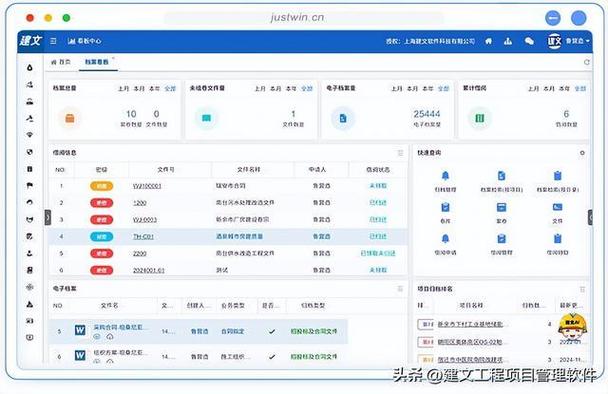
Task: Open the 项目归档排名 panel menu icon
Action: (x=582, y=289)
